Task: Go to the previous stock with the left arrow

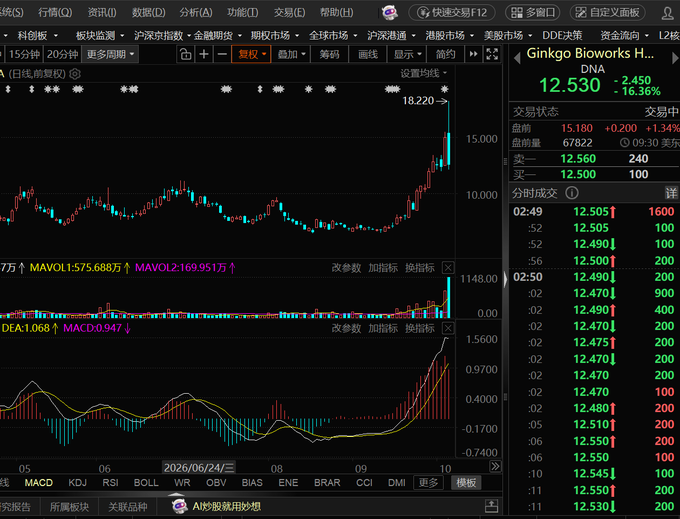Action: pos(517,58)
